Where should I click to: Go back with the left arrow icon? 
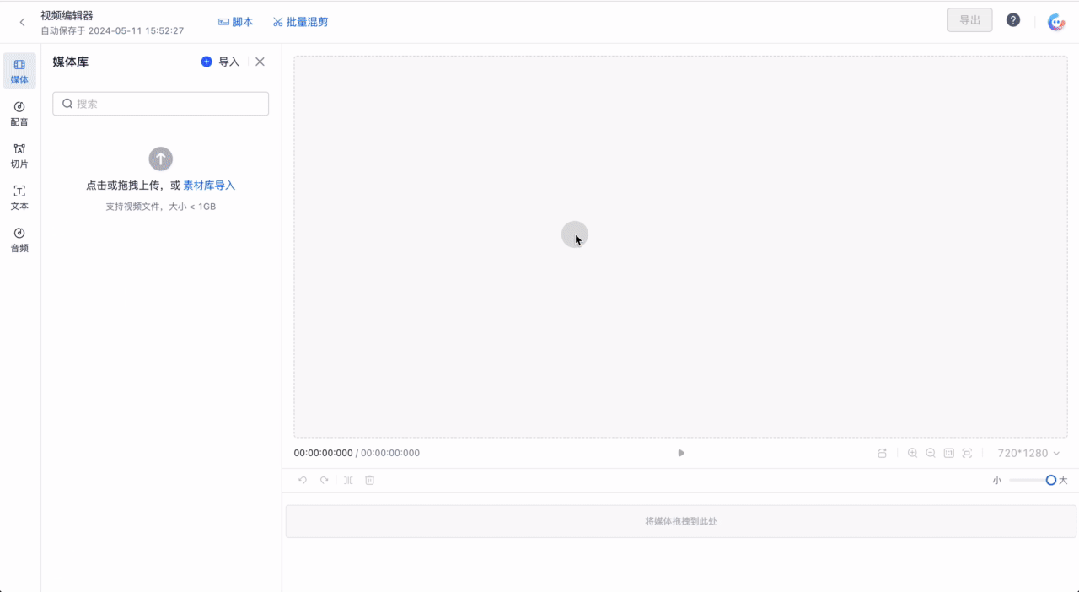point(22,22)
